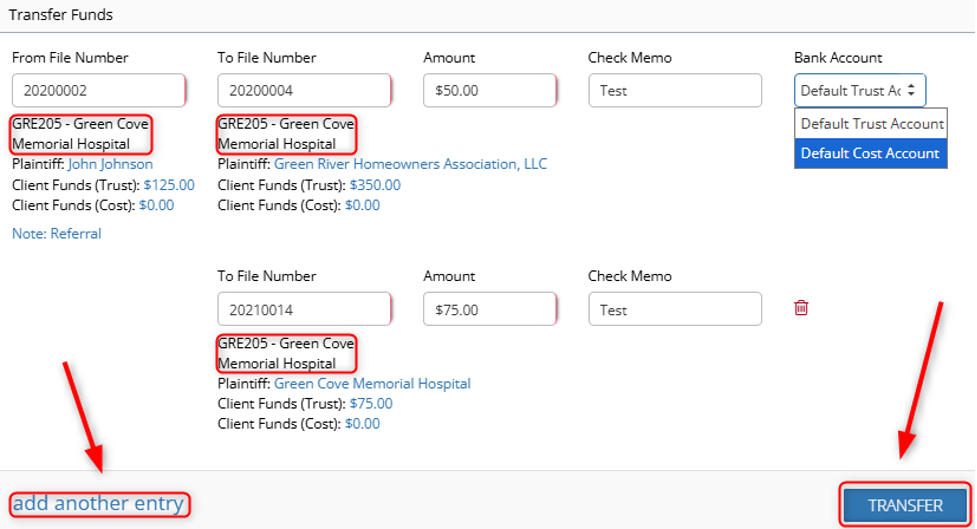Edit the To File Number 20210014 field

[x=304, y=309]
